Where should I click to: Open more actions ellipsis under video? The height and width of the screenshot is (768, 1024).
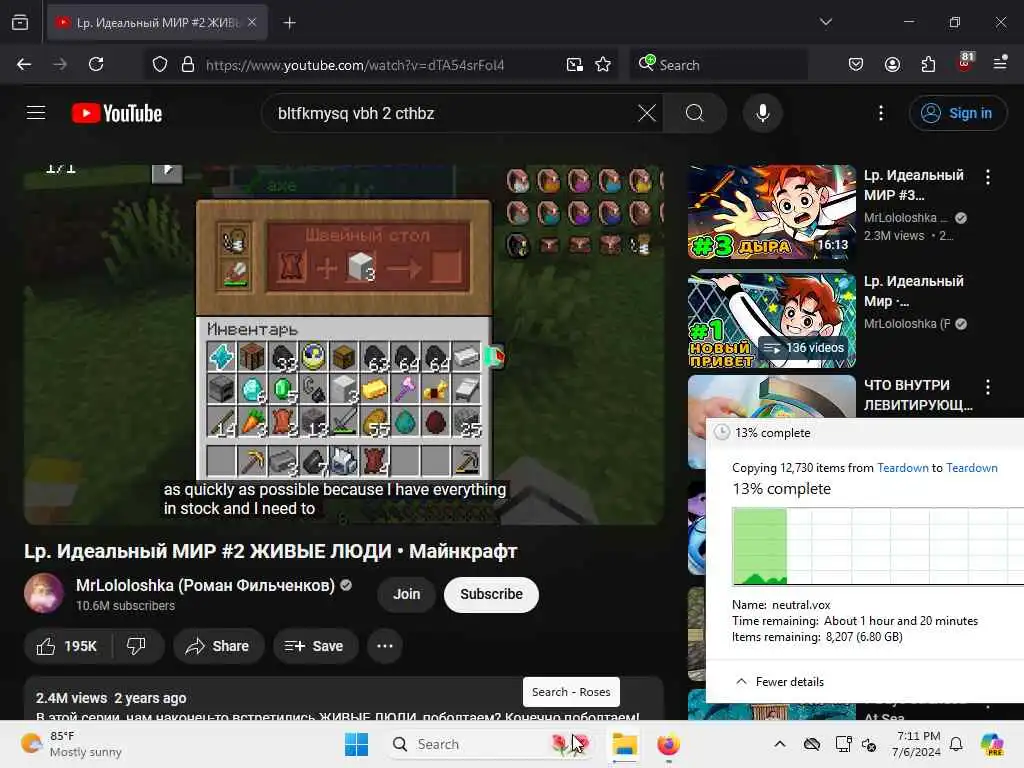pyautogui.click(x=385, y=646)
